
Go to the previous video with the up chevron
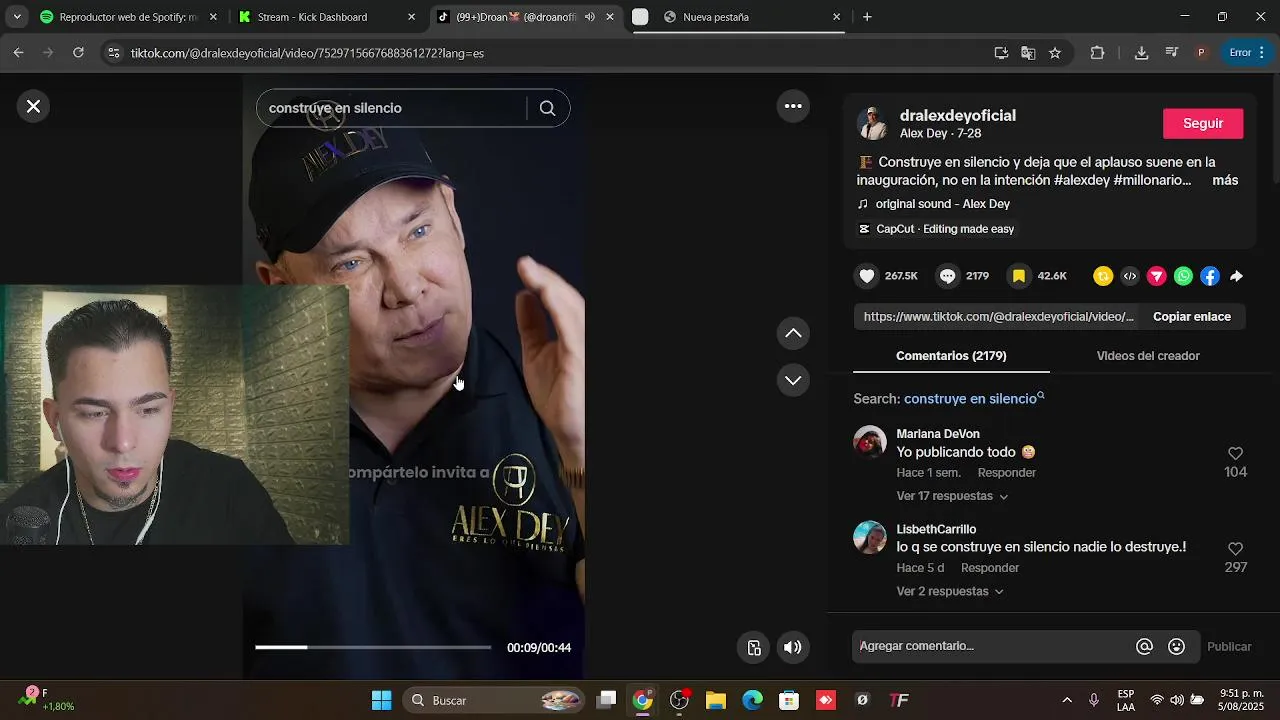point(793,333)
